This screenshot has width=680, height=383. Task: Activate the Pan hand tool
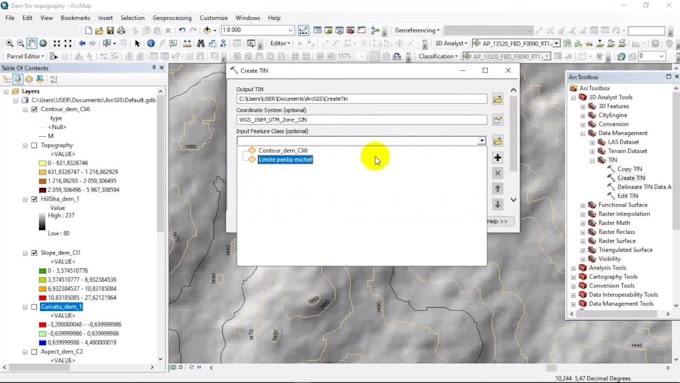pyautogui.click(x=32, y=43)
